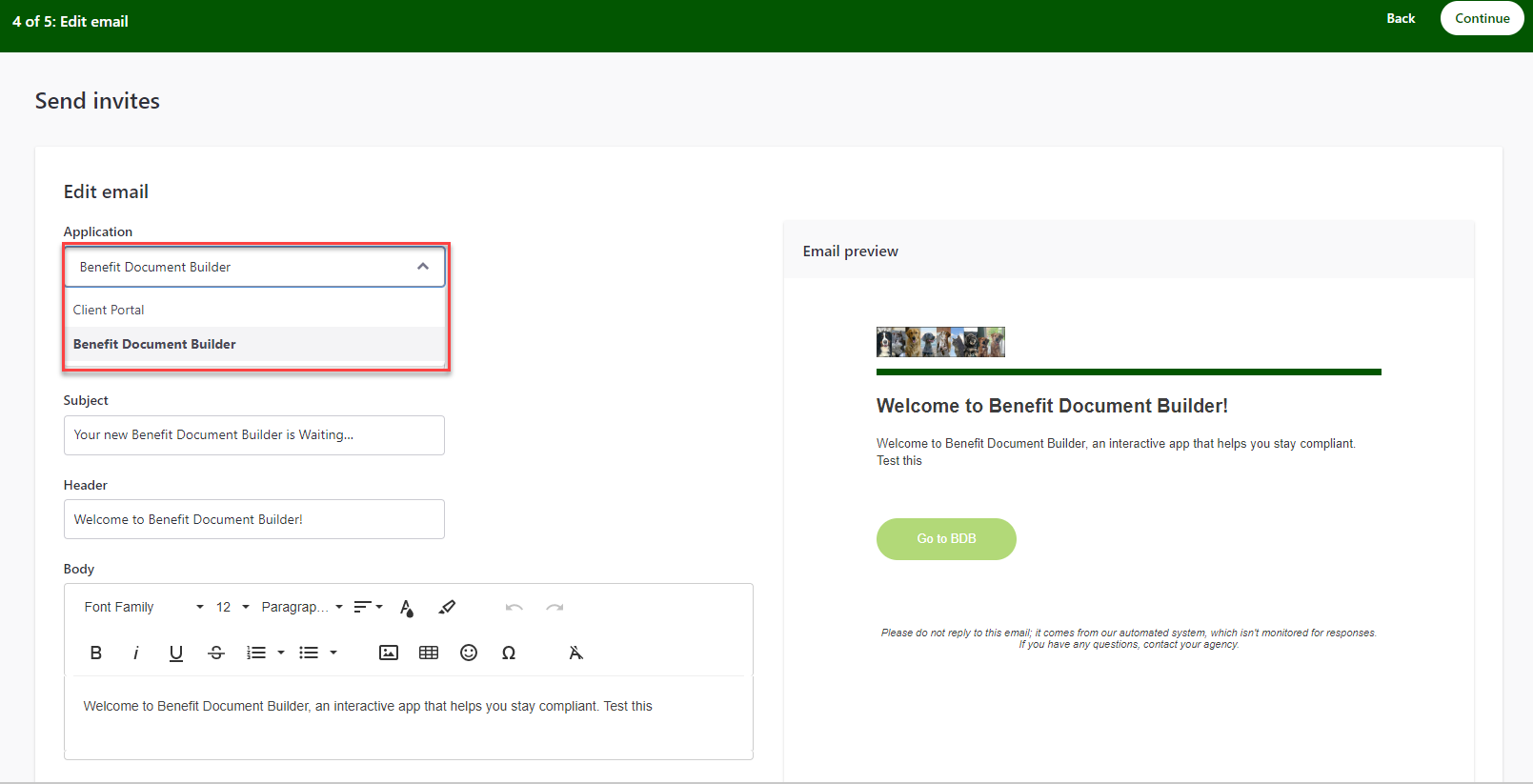Redo the last edit
Screen dimensions: 1533x784
pyautogui.click(x=555, y=607)
